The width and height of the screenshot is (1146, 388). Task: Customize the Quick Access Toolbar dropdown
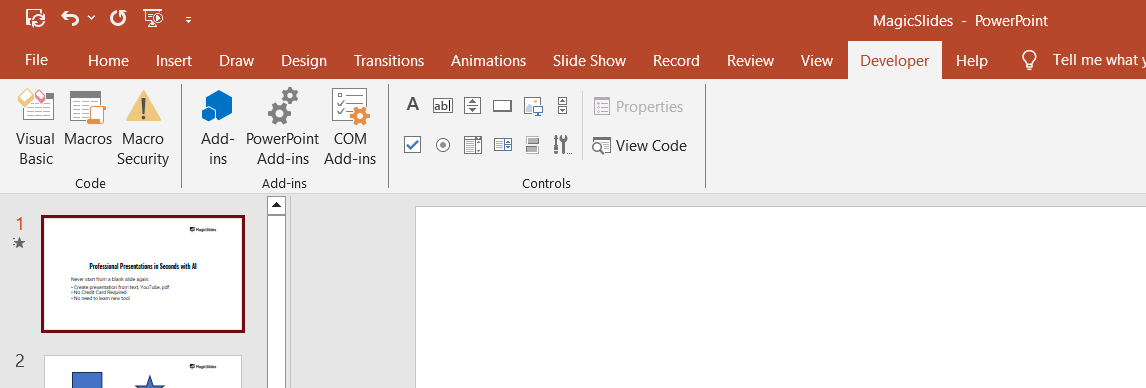tap(189, 20)
